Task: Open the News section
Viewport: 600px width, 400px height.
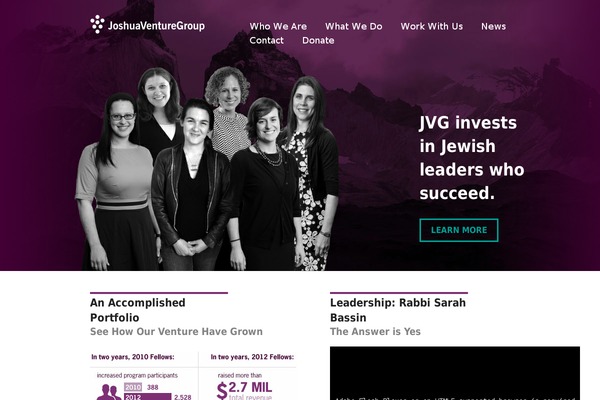Action: coord(494,26)
